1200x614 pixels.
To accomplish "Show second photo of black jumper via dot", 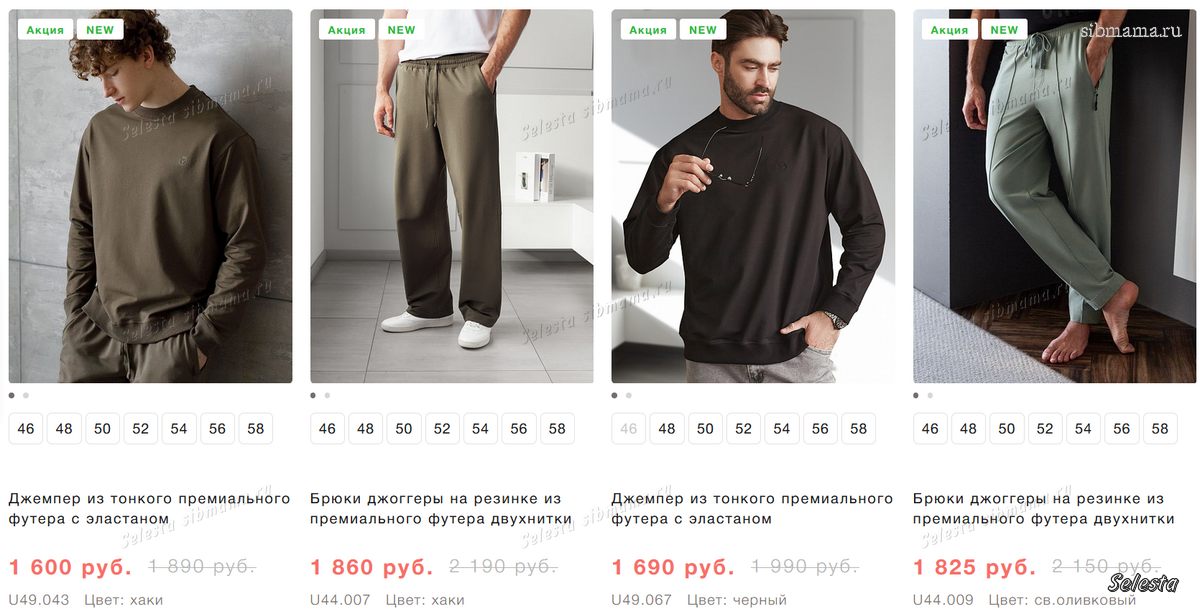I will point(628,395).
